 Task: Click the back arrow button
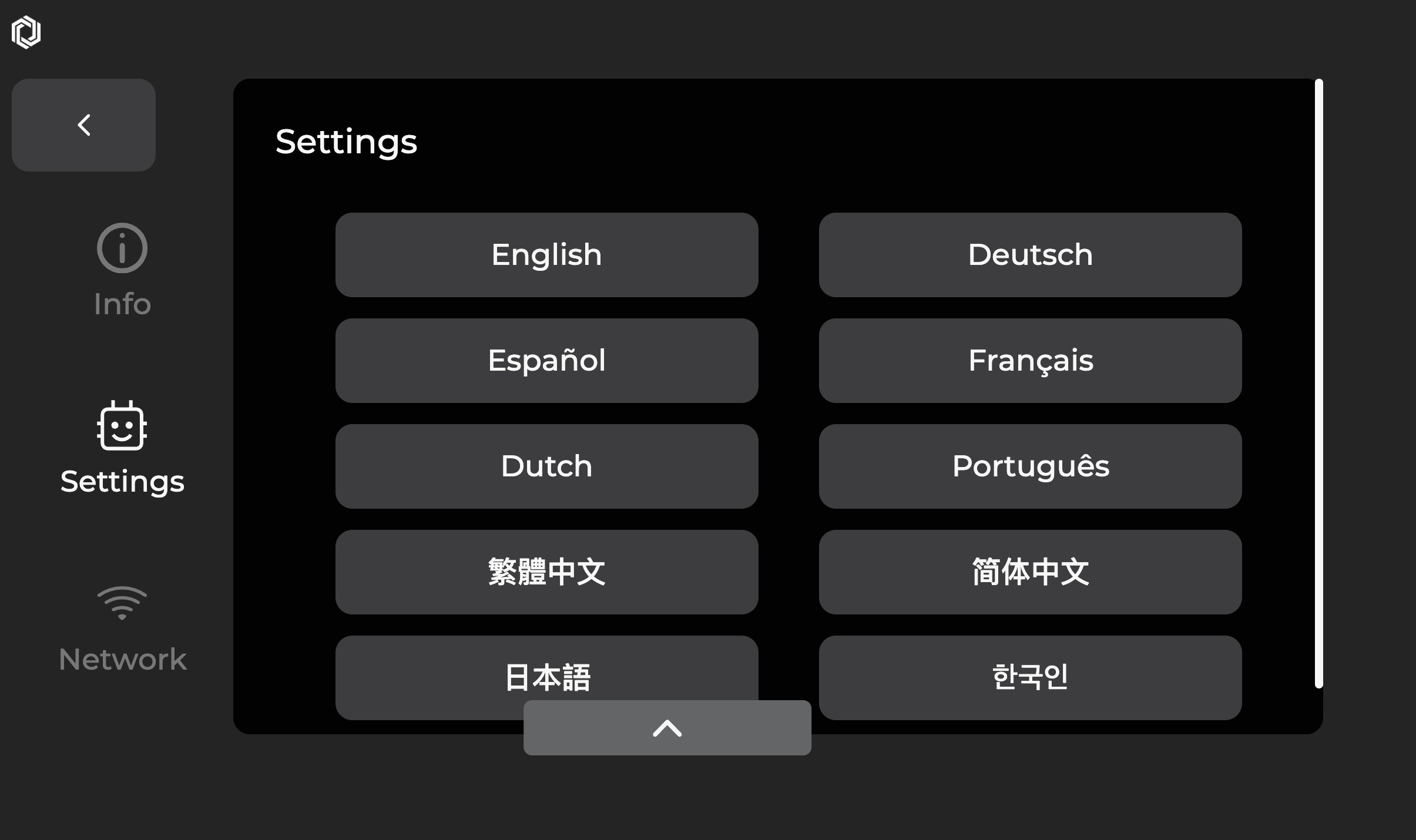click(x=84, y=125)
